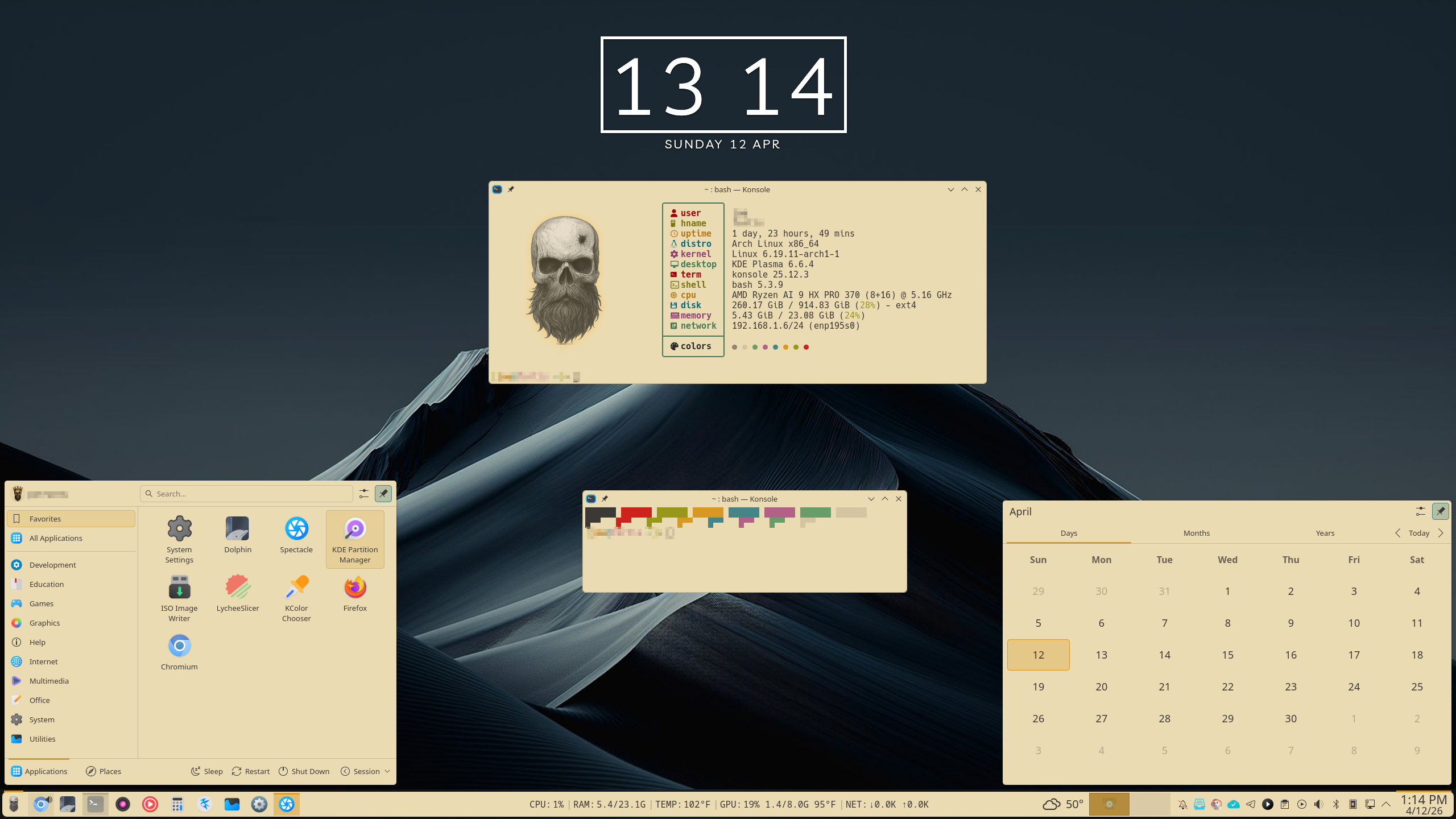
Task: Open KDE Partition Manager from favorites
Action: tap(355, 539)
